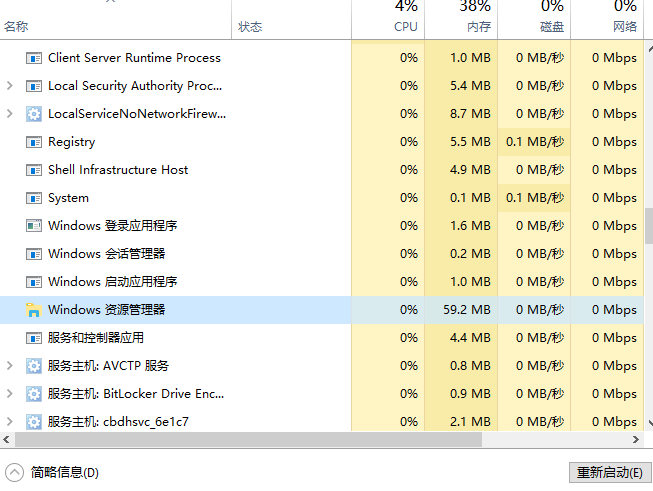
Task: Collapse details using the 简略信息 arrow icon
Action: (14, 472)
